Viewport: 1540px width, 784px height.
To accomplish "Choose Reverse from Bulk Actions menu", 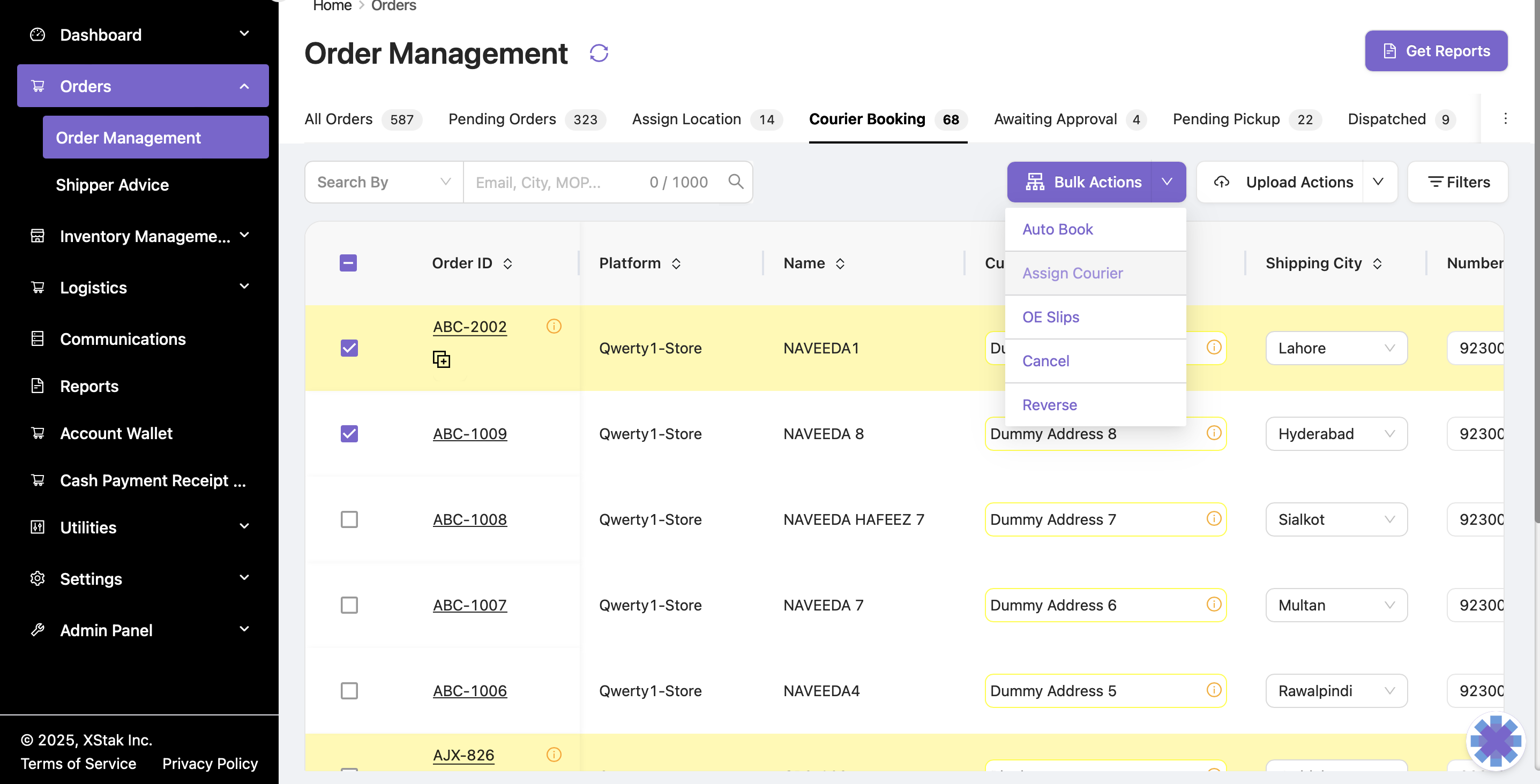I will tap(1095, 404).
